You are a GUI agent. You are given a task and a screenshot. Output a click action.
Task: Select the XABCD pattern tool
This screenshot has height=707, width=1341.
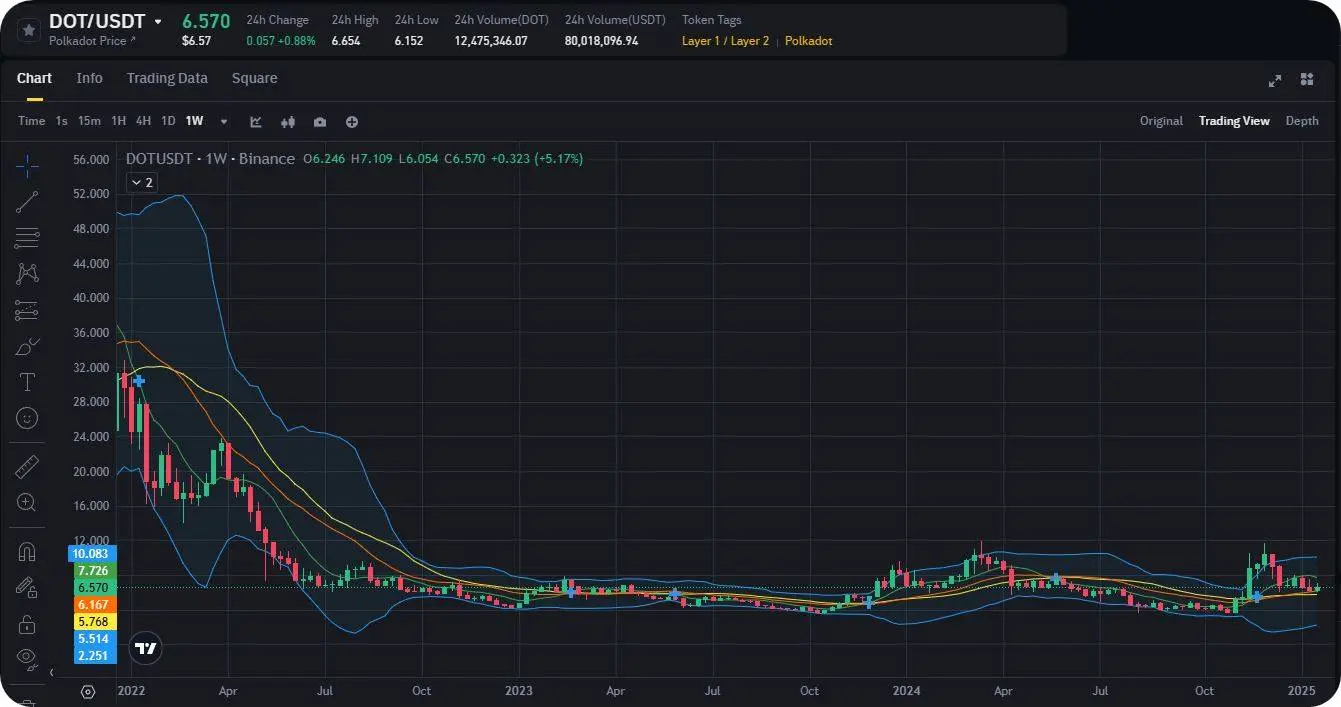(x=27, y=273)
